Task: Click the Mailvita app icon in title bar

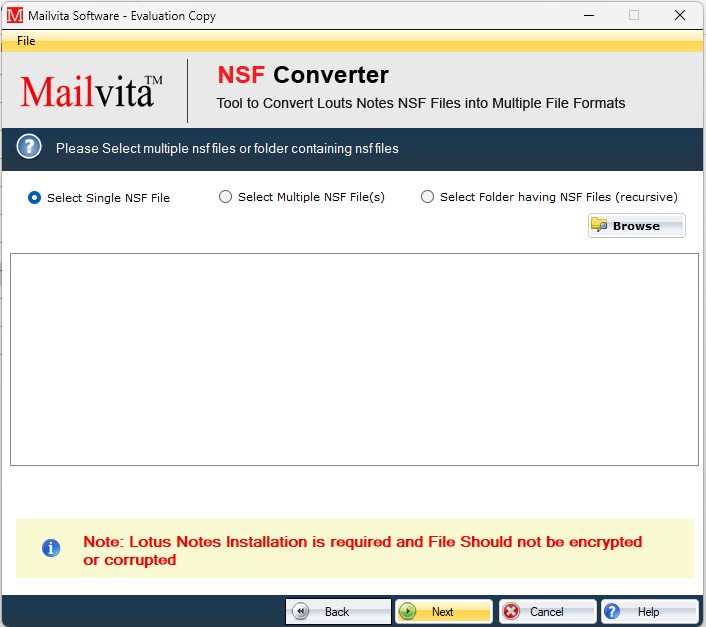Action: click(x=14, y=15)
